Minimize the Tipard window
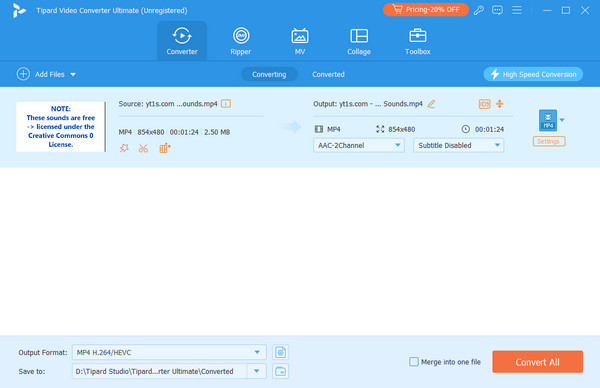The height and width of the screenshot is (388, 600). click(x=547, y=10)
